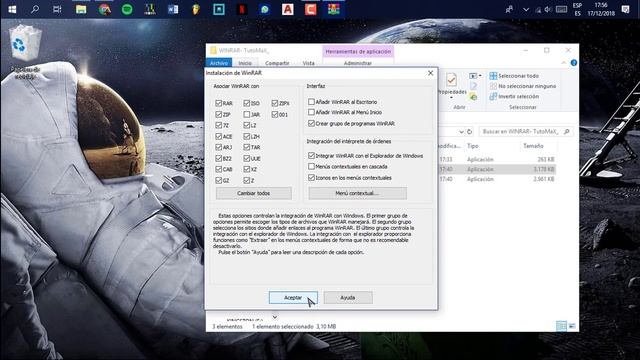Uncheck the 7Z association checkbox

tap(218, 125)
